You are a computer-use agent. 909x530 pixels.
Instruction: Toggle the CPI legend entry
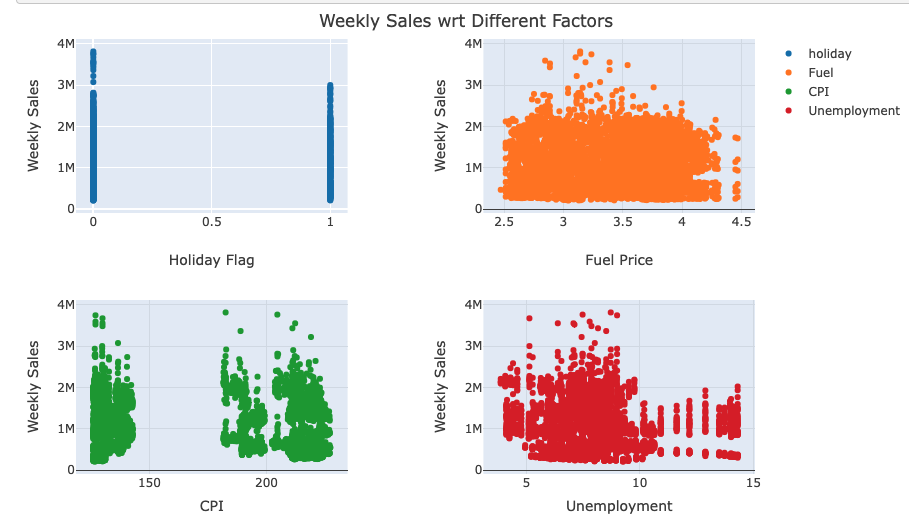point(818,92)
